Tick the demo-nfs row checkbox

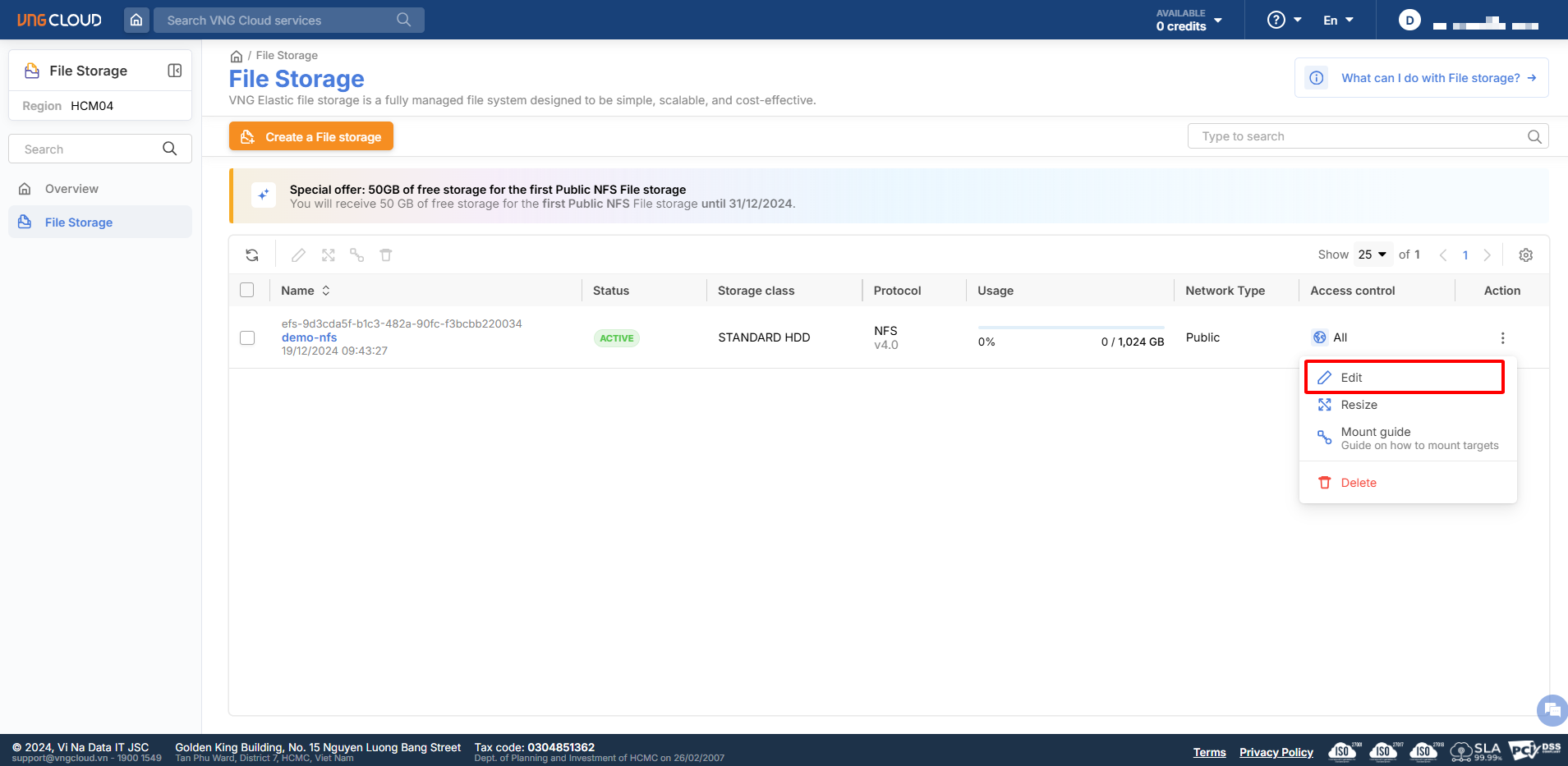pos(247,338)
